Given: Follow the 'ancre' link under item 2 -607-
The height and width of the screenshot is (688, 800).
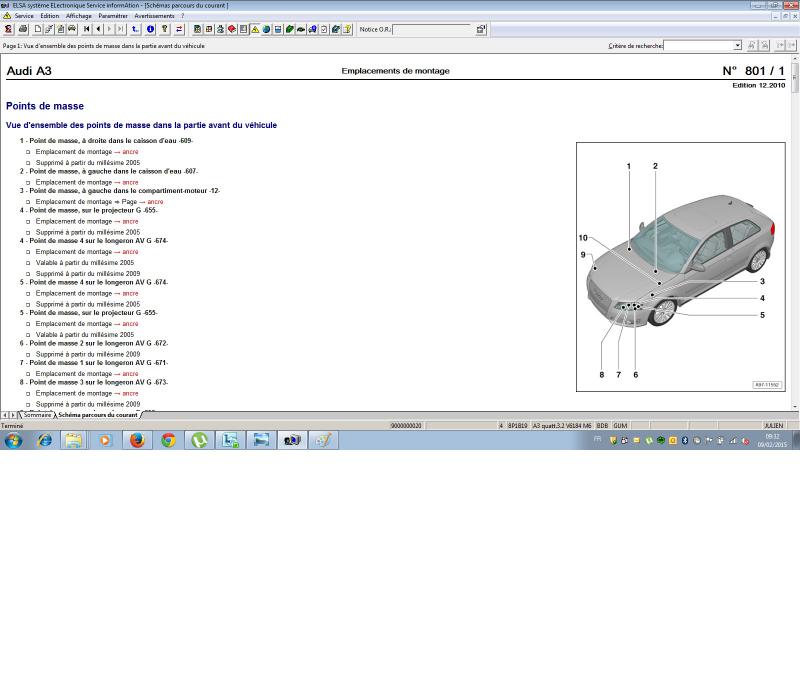Looking at the screenshot, I should 130,182.
